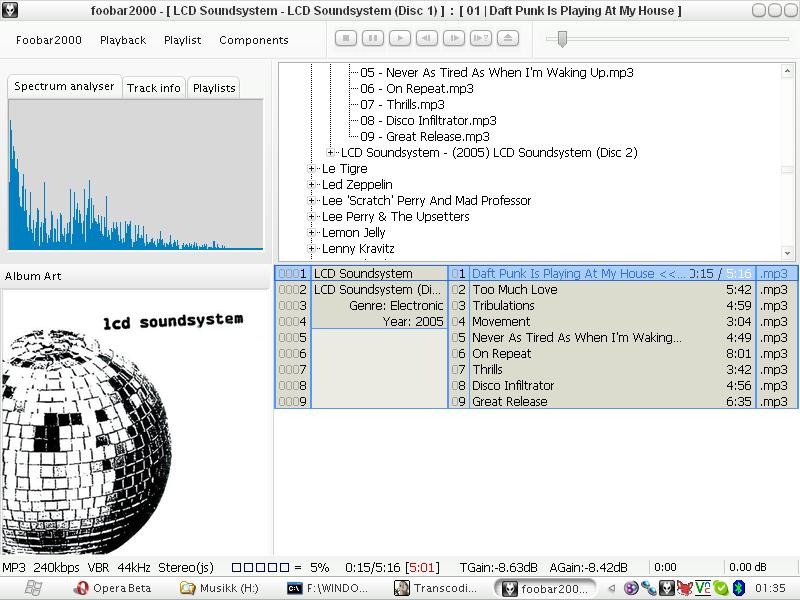Click the Eject/Open button in the toolbar
The width and height of the screenshot is (800, 600).
click(x=508, y=38)
